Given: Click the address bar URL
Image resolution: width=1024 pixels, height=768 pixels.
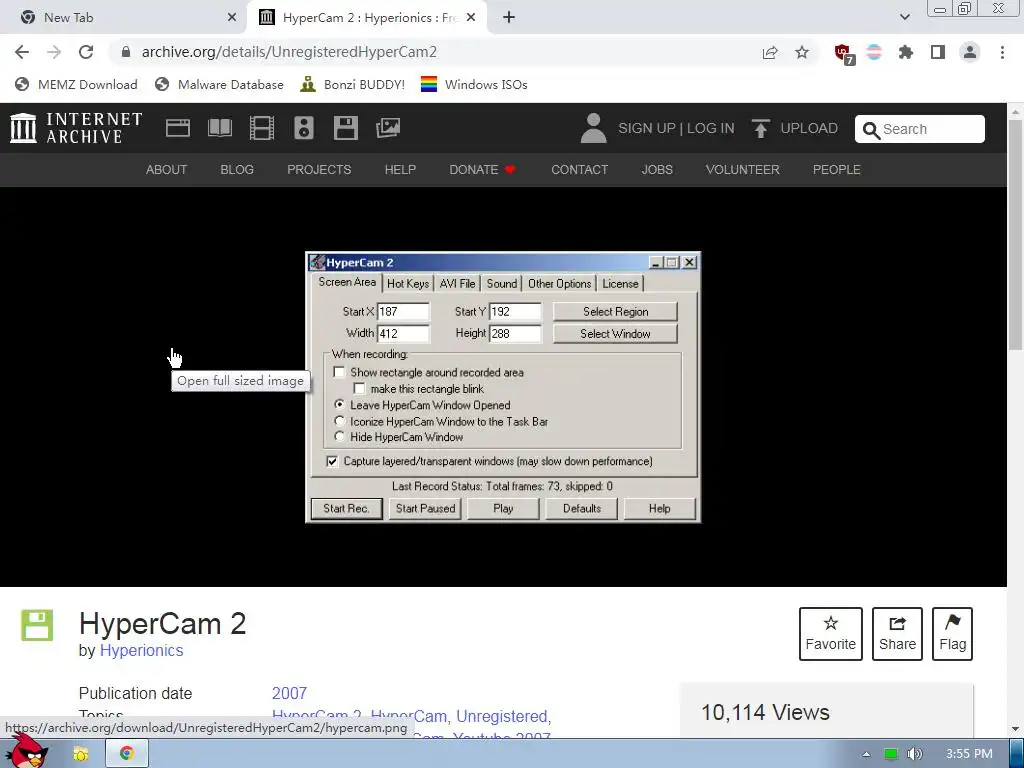Looking at the screenshot, I should (289, 52).
